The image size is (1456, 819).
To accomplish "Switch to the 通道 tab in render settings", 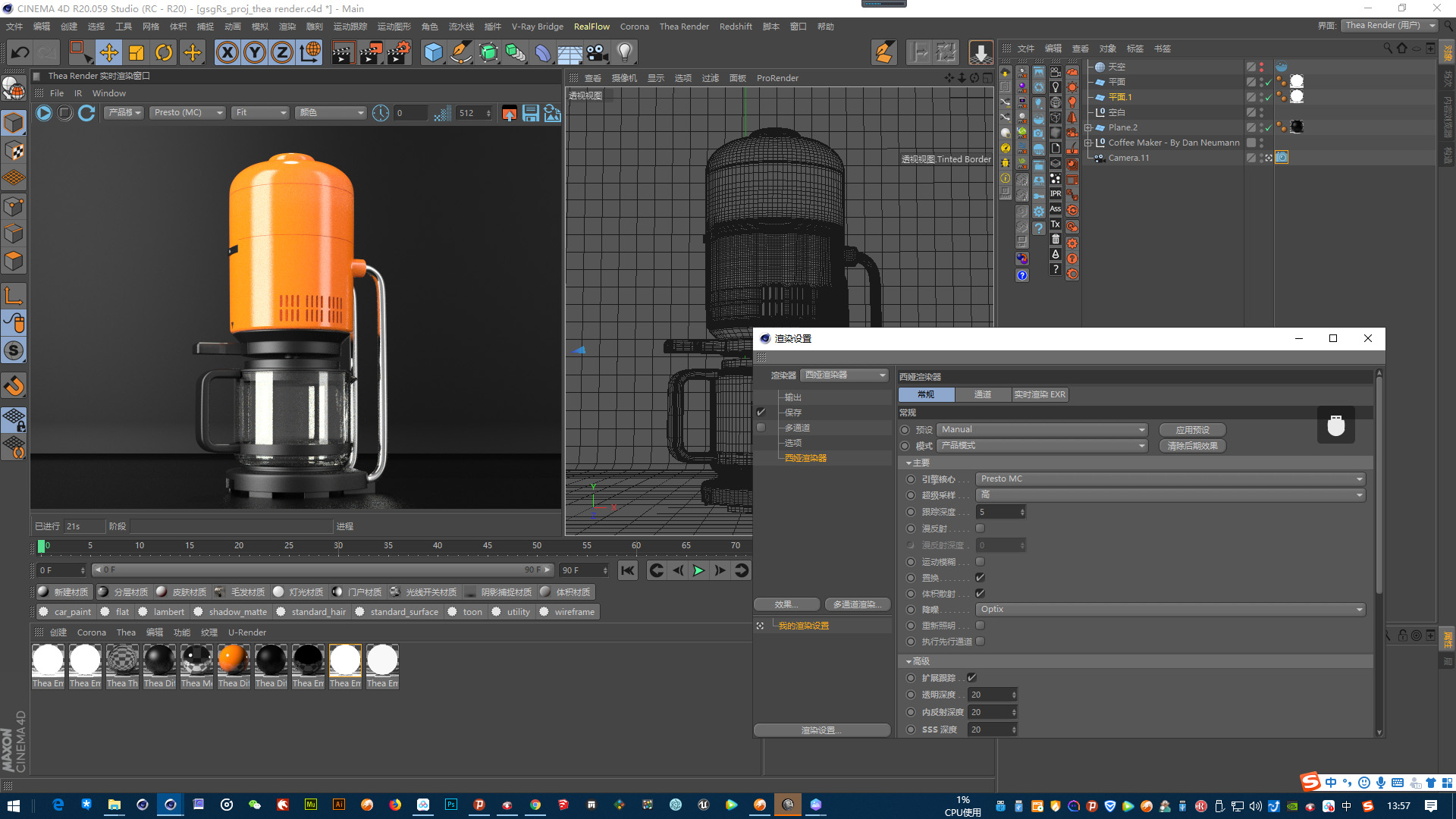I will pyautogui.click(x=982, y=394).
